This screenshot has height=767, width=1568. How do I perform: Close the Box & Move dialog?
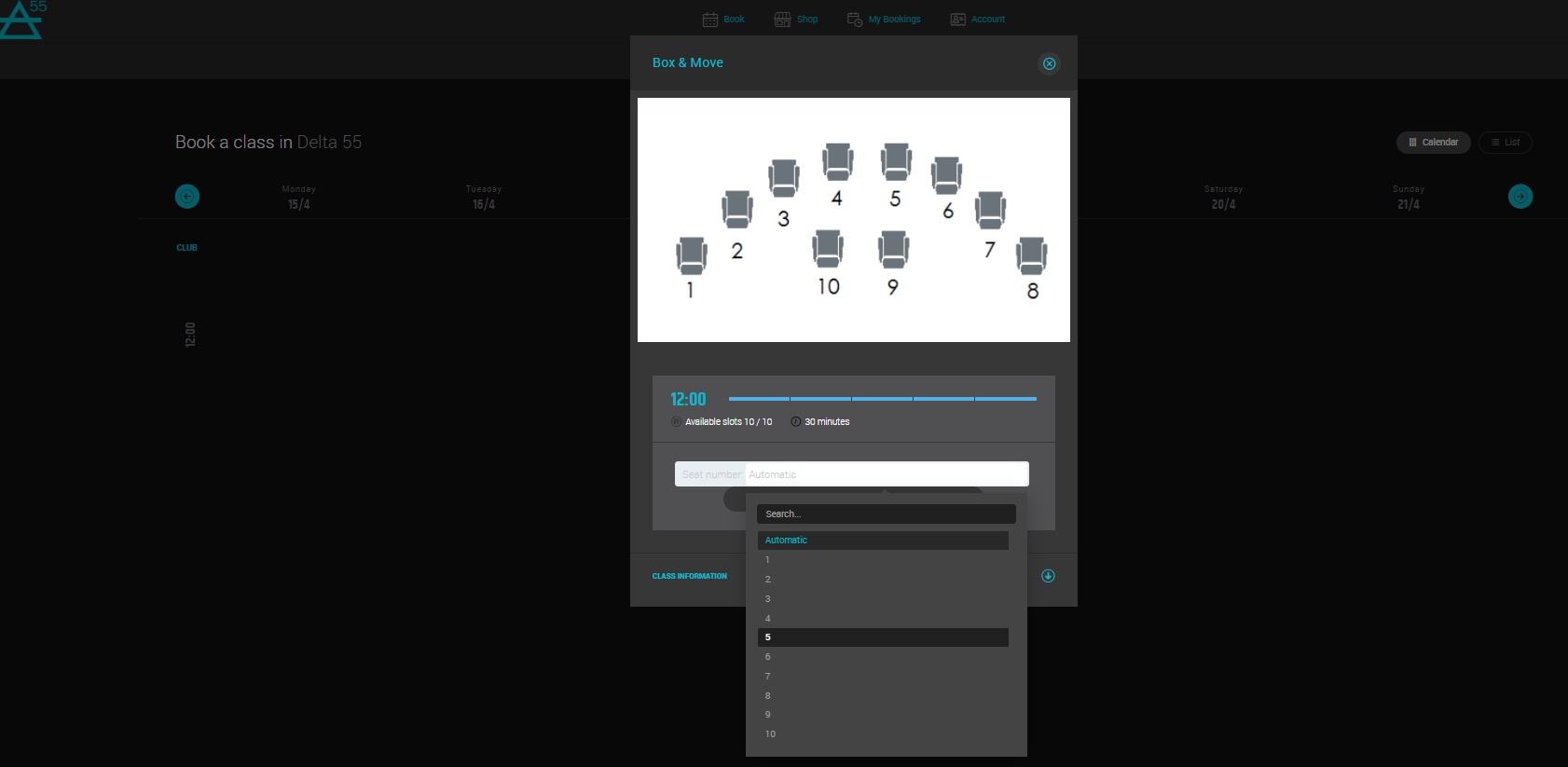click(1049, 63)
